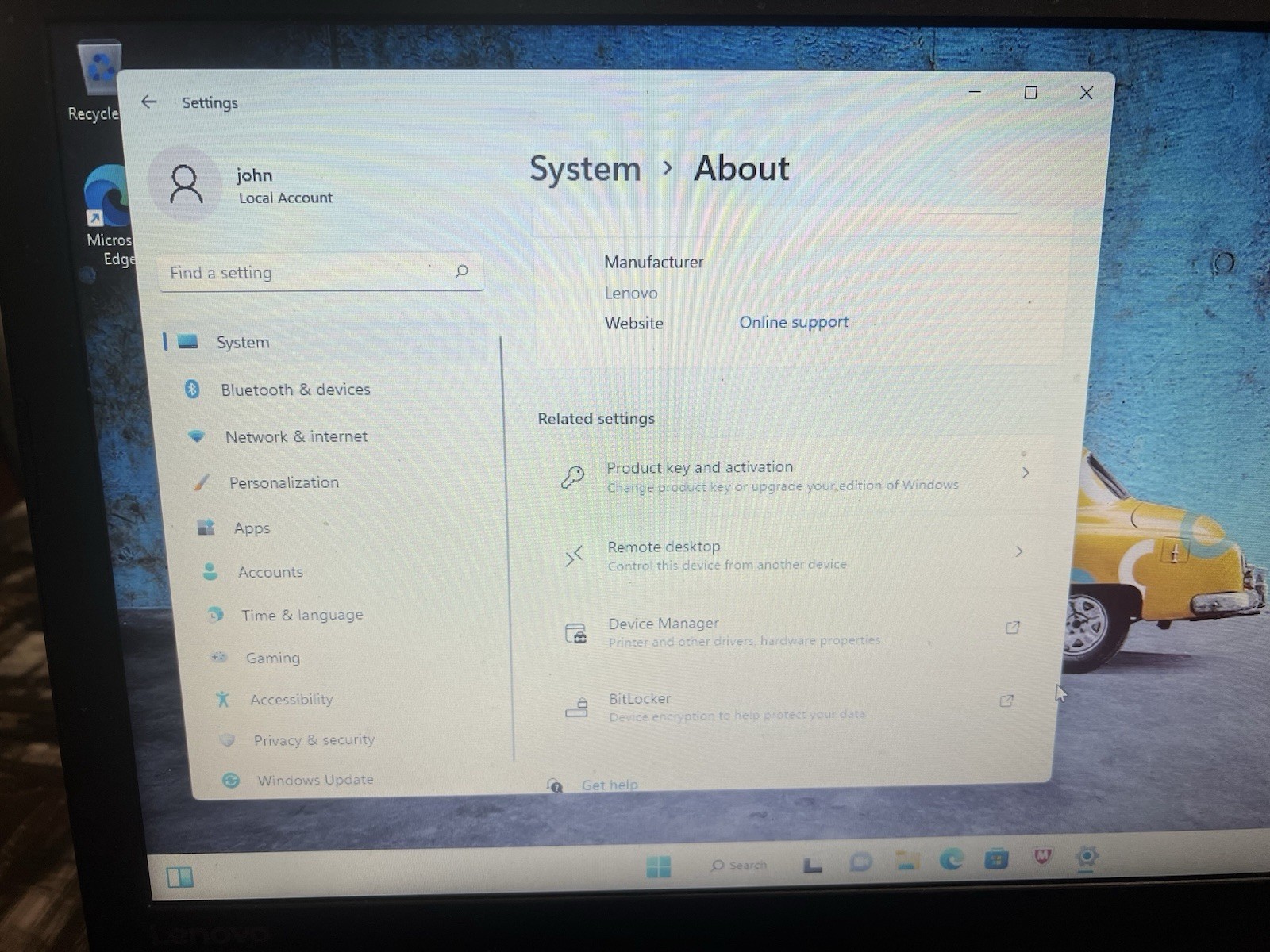Open the john Local Account profile avatar
1270x952 pixels.
(x=185, y=184)
